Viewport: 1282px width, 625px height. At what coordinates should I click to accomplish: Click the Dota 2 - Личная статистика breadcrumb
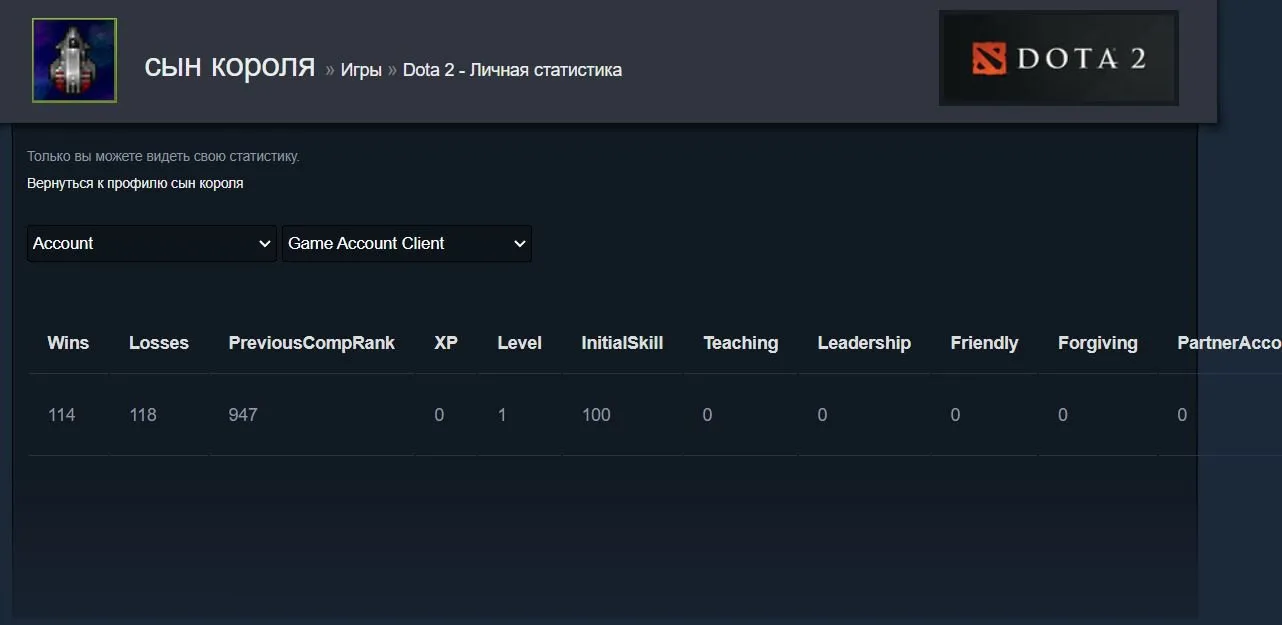[x=512, y=70]
